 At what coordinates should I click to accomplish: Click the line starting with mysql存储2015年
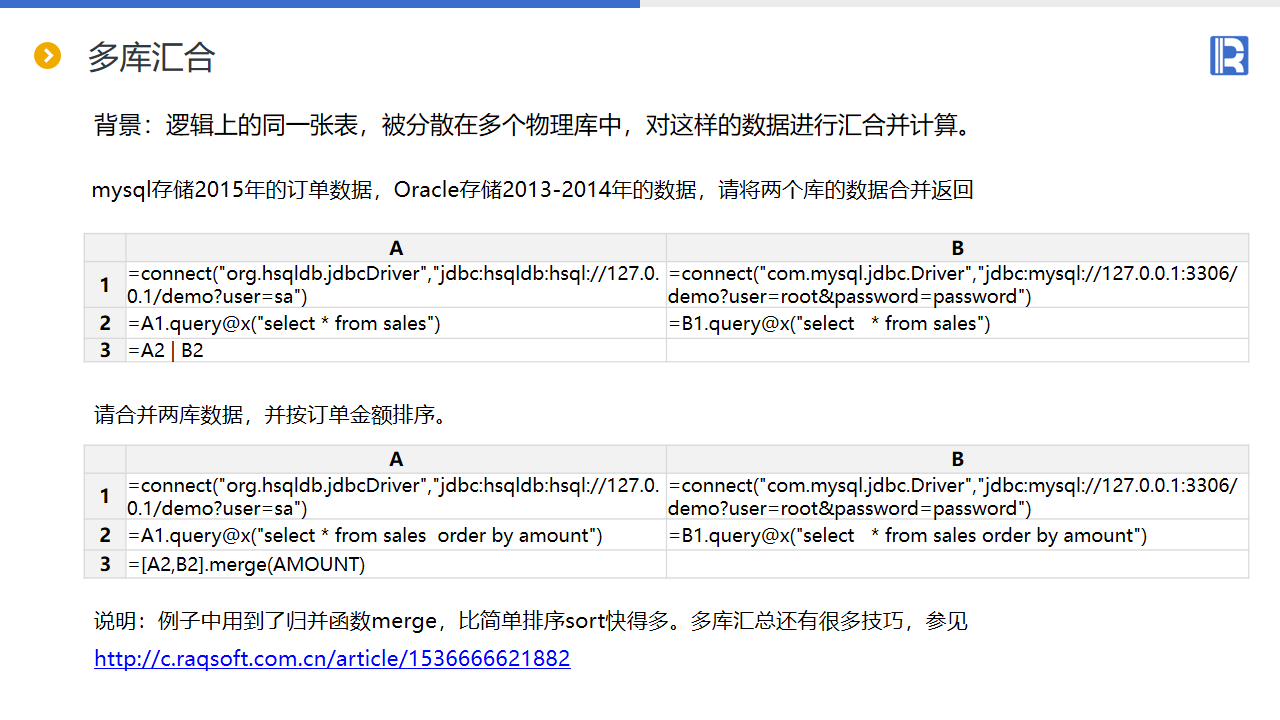point(533,190)
